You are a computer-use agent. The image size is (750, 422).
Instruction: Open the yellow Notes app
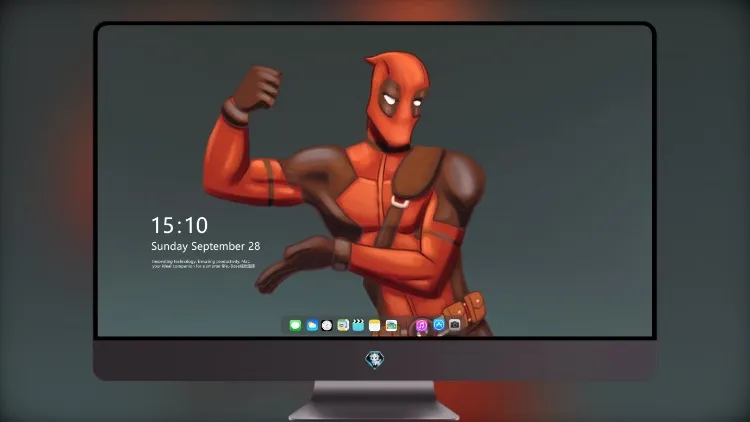click(x=375, y=325)
